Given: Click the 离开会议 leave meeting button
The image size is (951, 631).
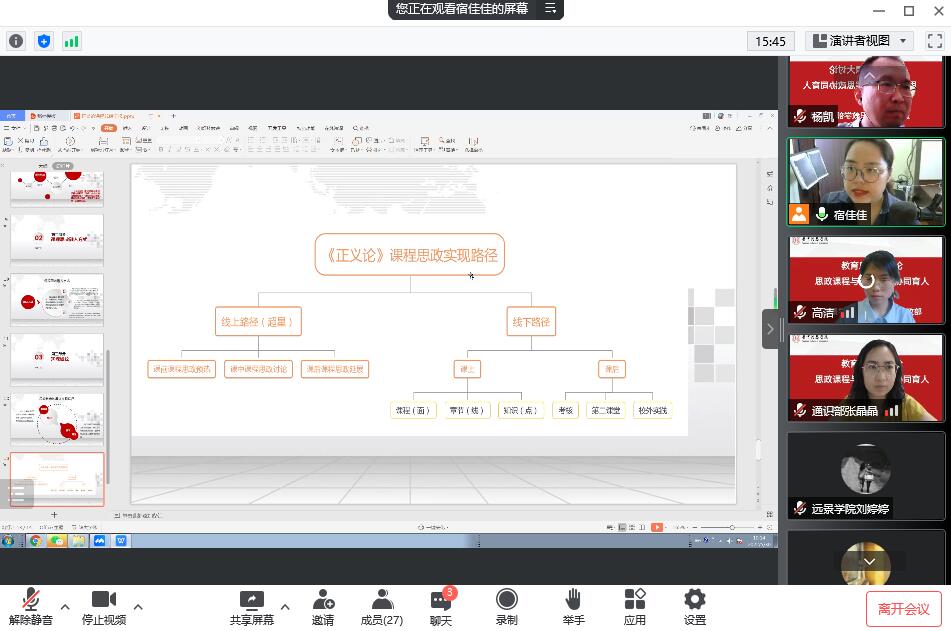Looking at the screenshot, I should pos(904,609).
